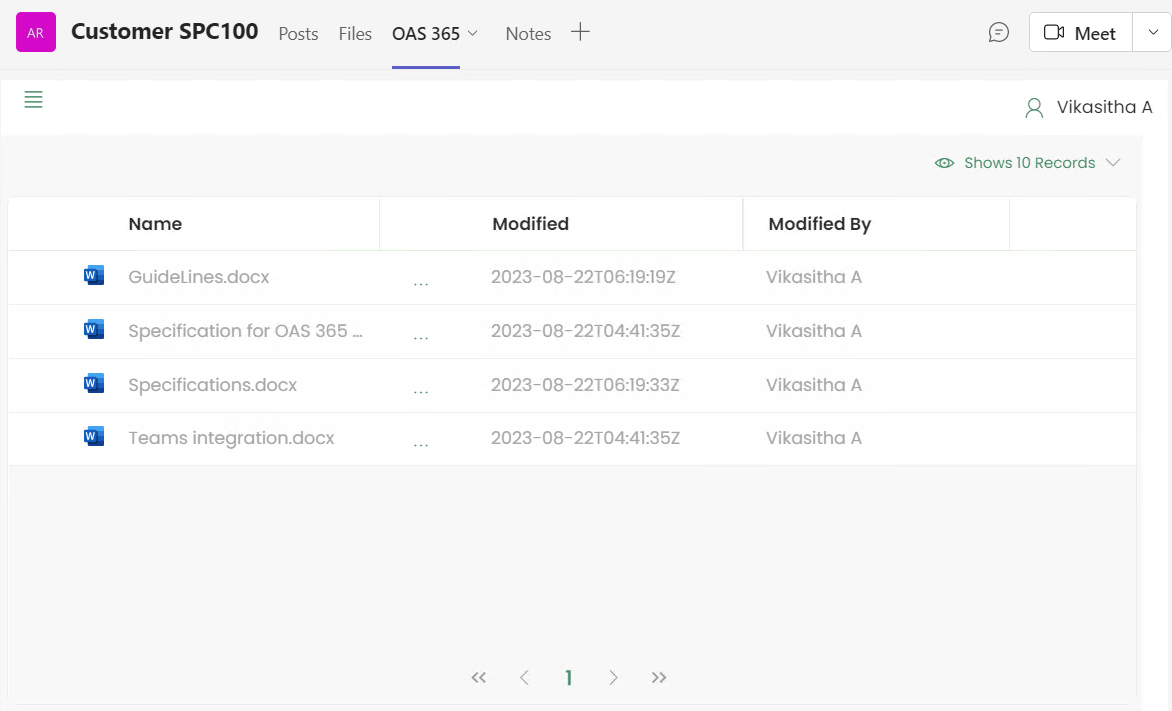This screenshot has height=711, width=1172.
Task: Open the Meet options dropdown arrow
Action: (x=1152, y=33)
